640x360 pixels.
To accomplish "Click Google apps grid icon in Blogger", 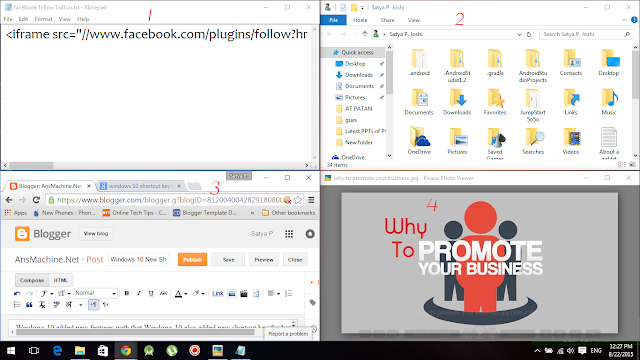I will tap(289, 234).
